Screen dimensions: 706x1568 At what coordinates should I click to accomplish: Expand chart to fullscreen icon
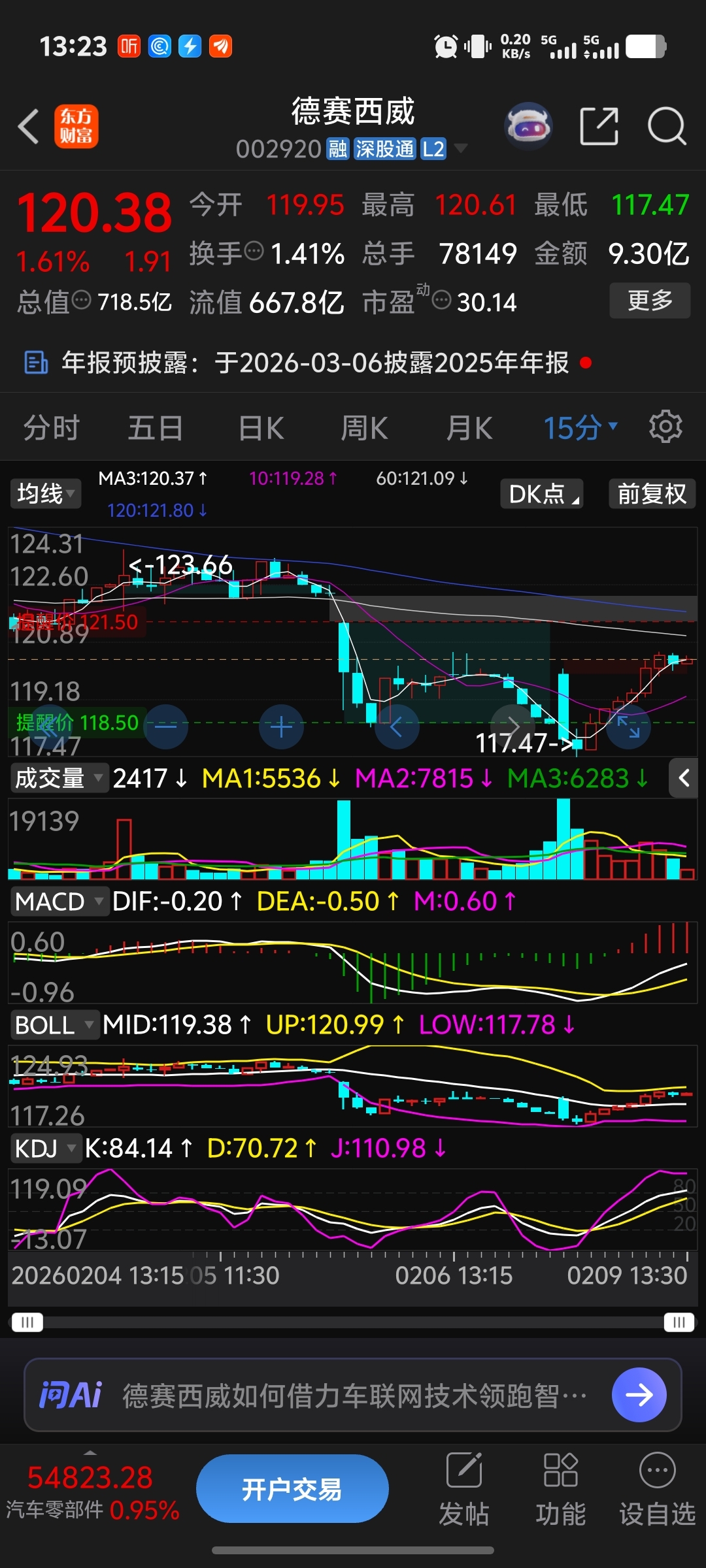[628, 727]
